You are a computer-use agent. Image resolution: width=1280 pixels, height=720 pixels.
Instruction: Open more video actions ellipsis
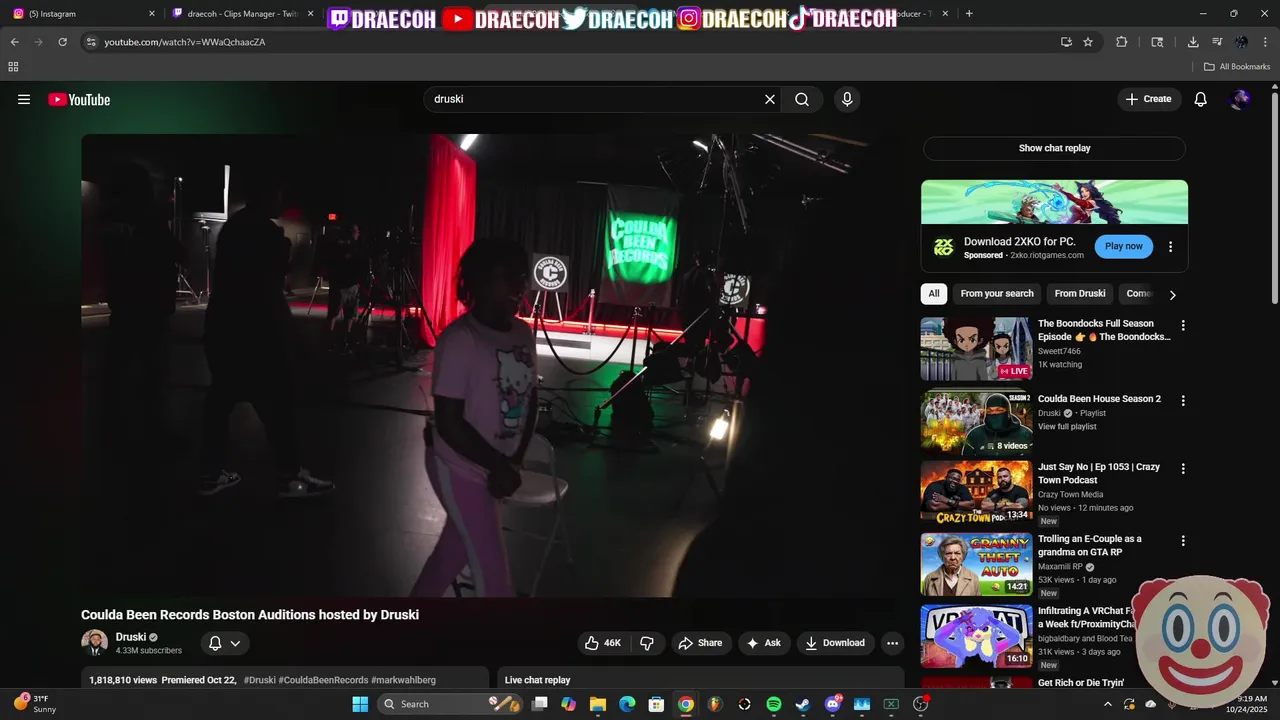pyautogui.click(x=892, y=643)
